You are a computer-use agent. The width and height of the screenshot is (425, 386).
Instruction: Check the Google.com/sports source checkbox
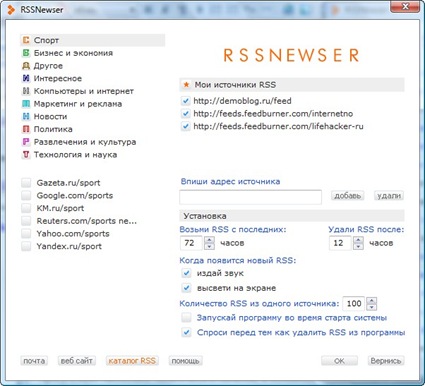coord(26,195)
